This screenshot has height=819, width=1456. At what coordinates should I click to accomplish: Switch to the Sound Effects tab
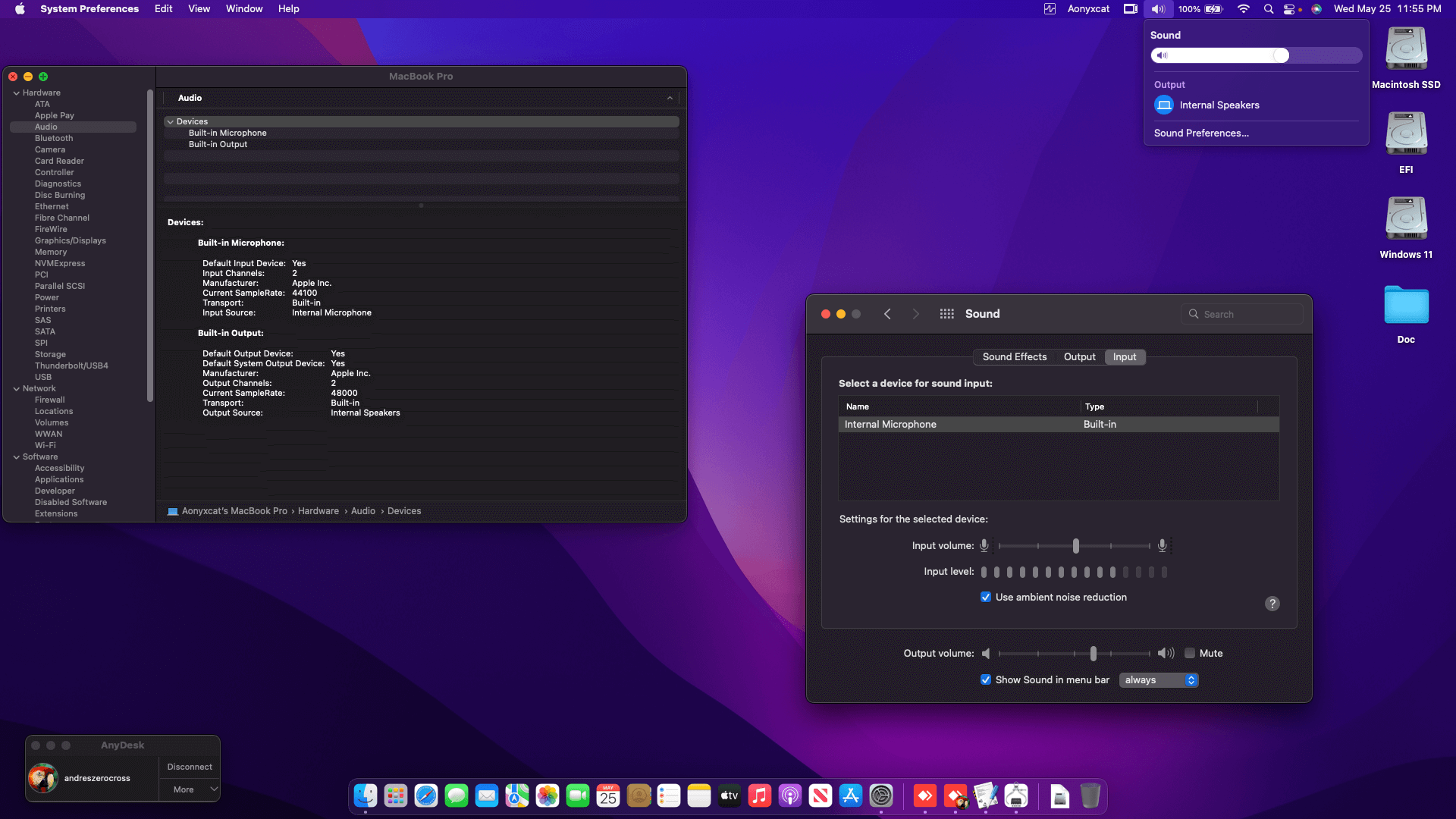[x=1014, y=357]
